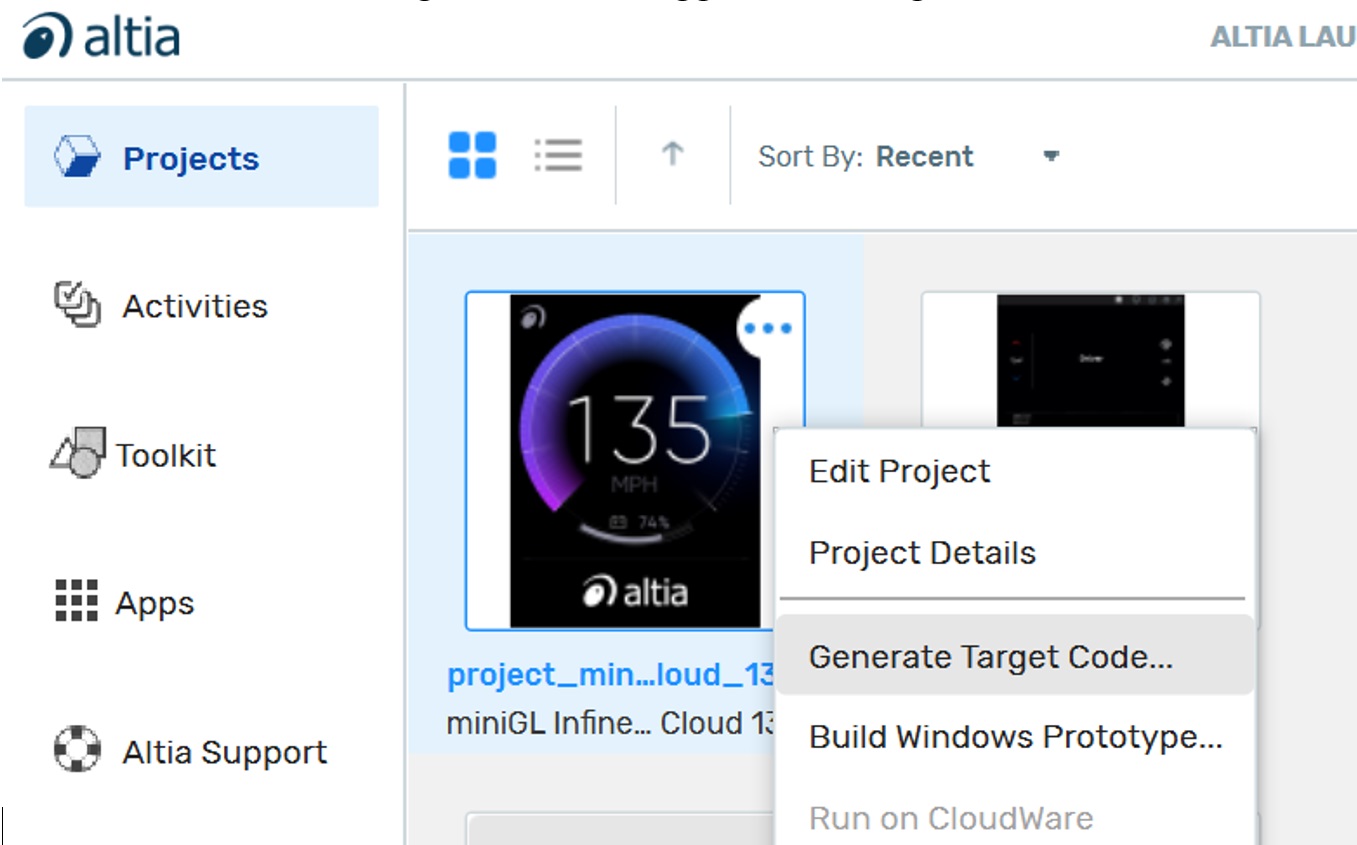Select the 135 MPH project thumbnail

coord(635,461)
